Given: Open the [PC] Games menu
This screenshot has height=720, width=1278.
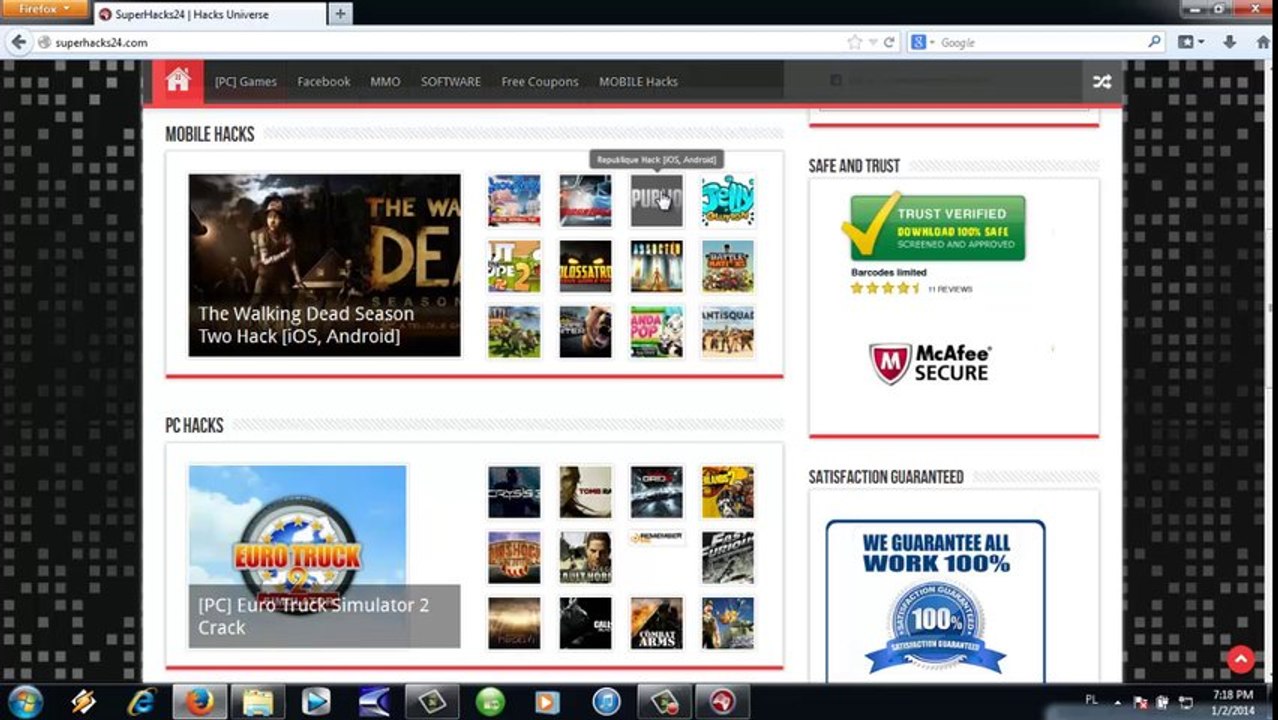Looking at the screenshot, I should pos(246,82).
